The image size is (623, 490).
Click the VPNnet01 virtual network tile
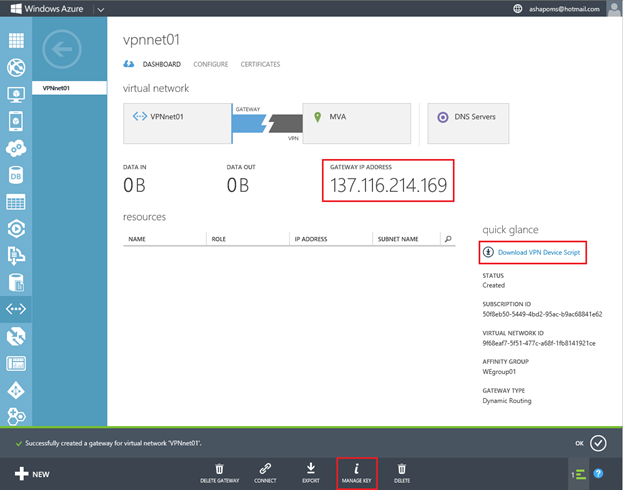tap(177, 124)
